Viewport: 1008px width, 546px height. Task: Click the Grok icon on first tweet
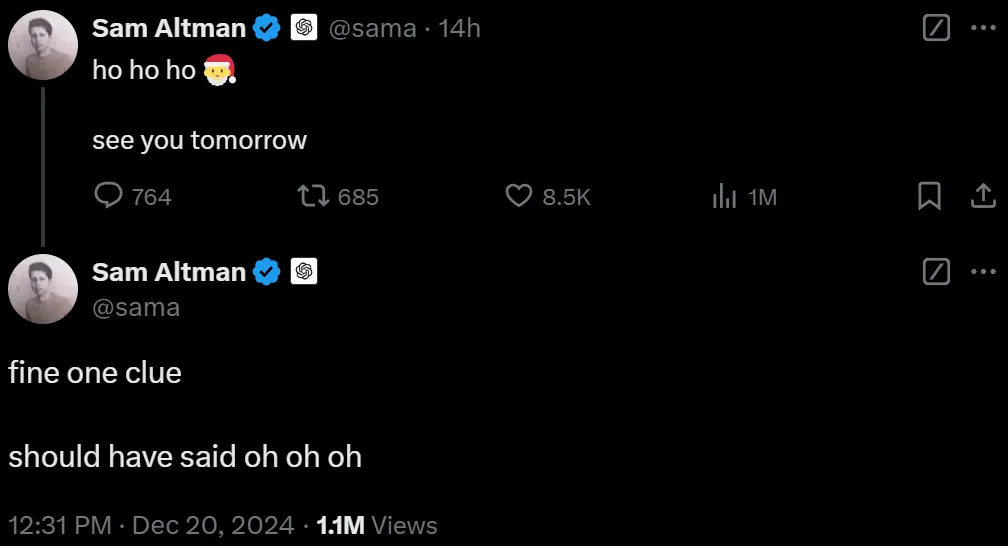pos(935,29)
